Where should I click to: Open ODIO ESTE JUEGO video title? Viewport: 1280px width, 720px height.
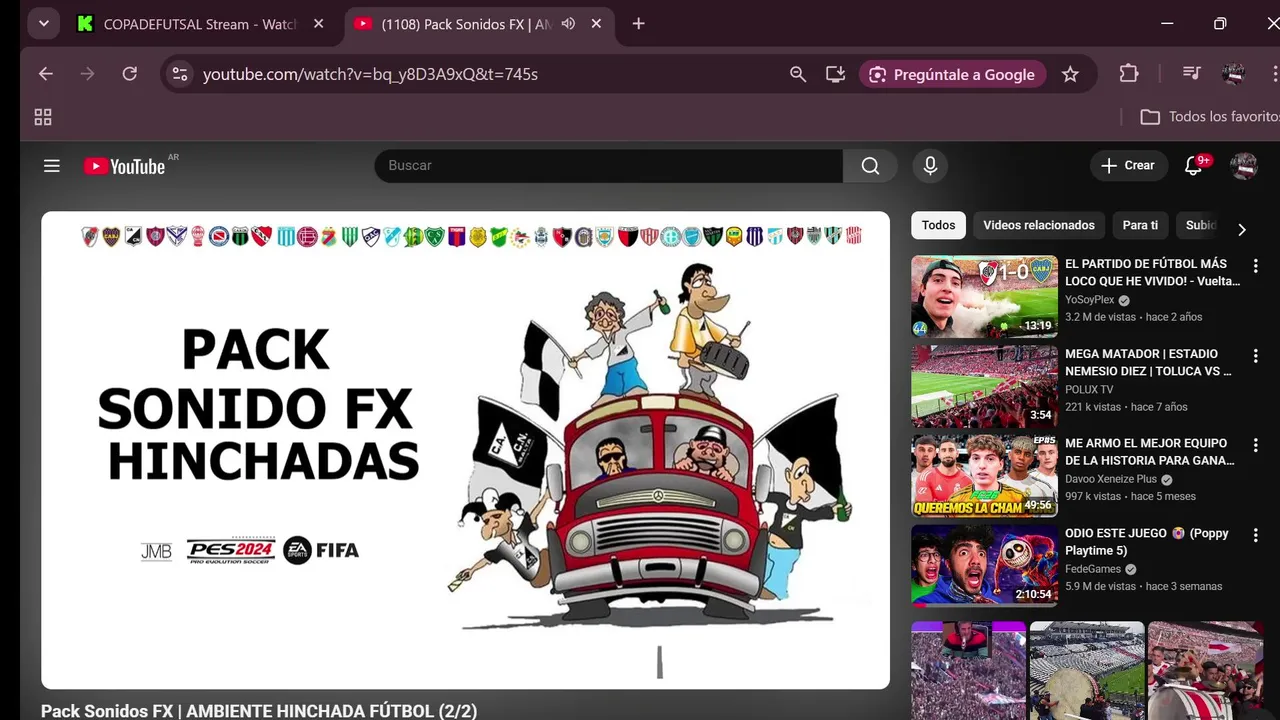click(1147, 542)
